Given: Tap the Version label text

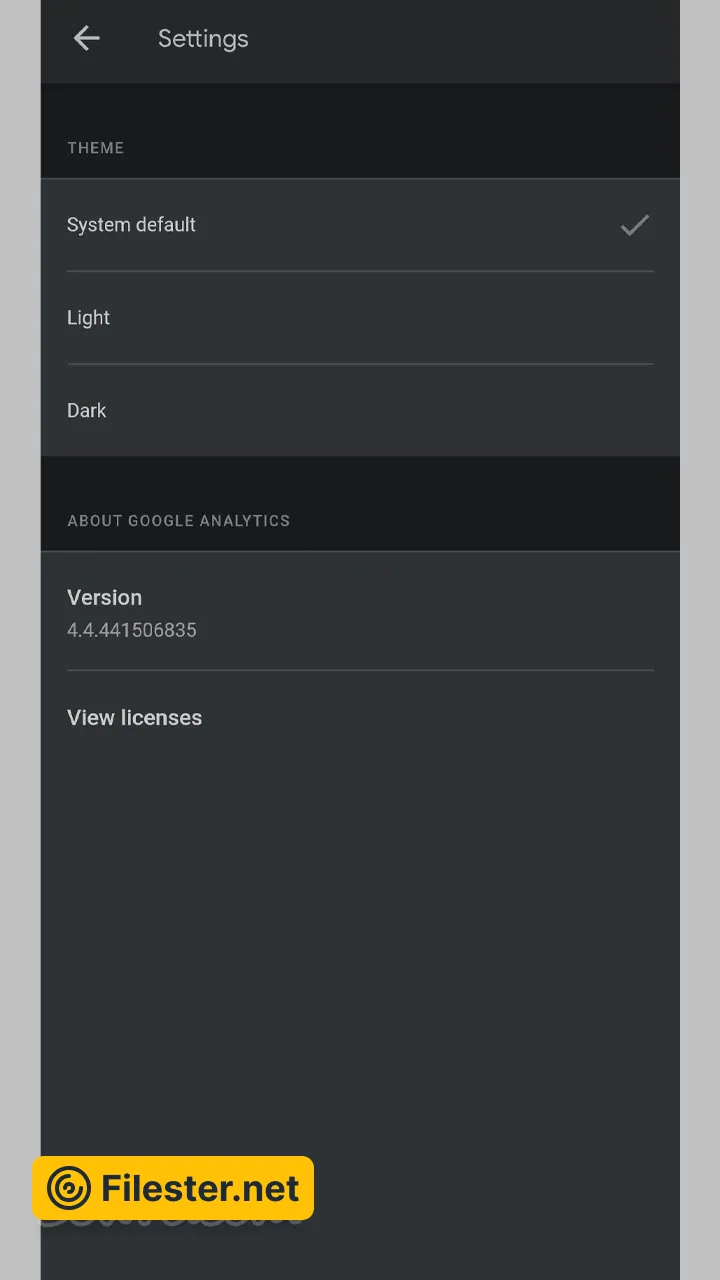Looking at the screenshot, I should [x=105, y=598].
